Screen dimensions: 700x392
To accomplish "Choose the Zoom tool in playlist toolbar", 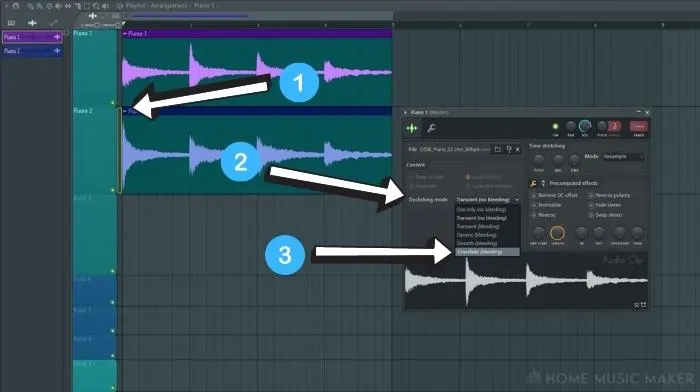I will (x=96, y=6).
